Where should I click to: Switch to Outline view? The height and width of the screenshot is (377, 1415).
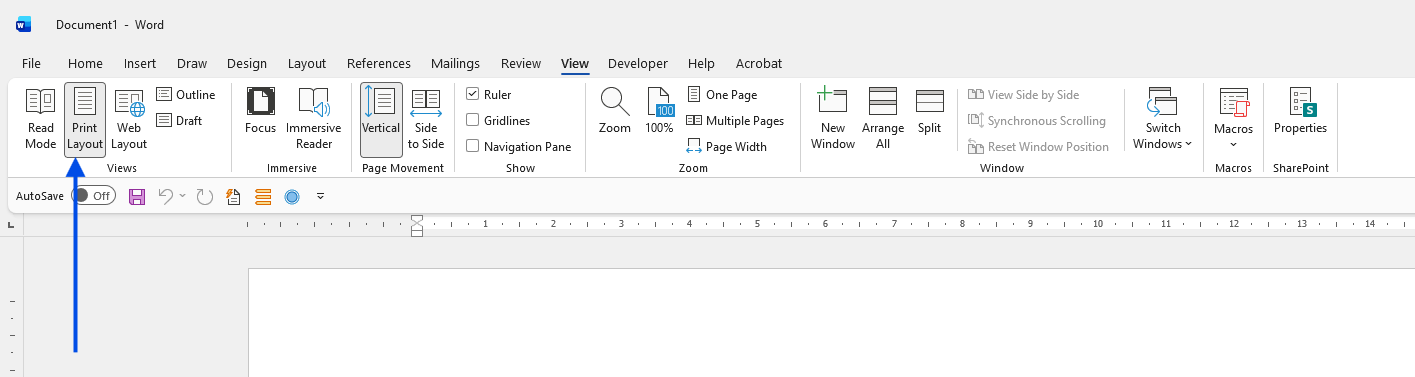coord(186,95)
